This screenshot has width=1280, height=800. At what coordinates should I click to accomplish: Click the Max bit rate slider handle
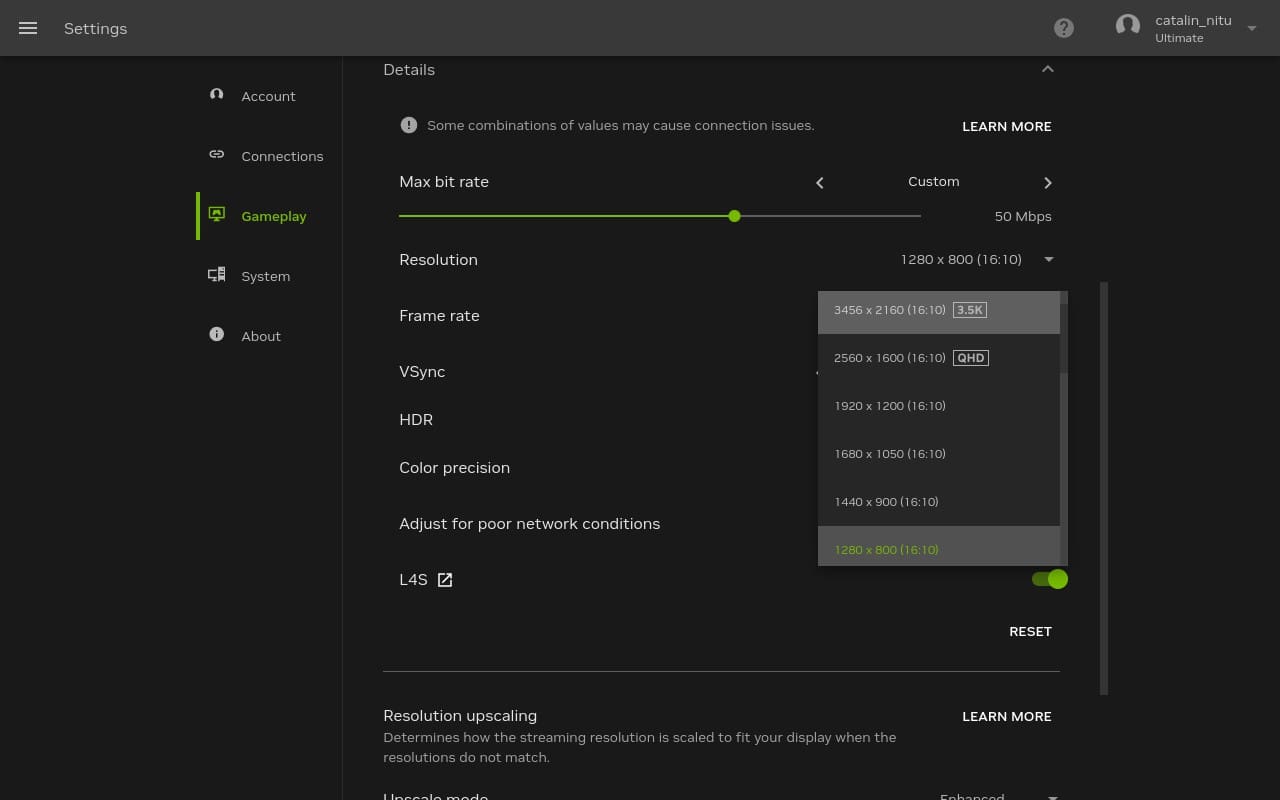coord(734,216)
